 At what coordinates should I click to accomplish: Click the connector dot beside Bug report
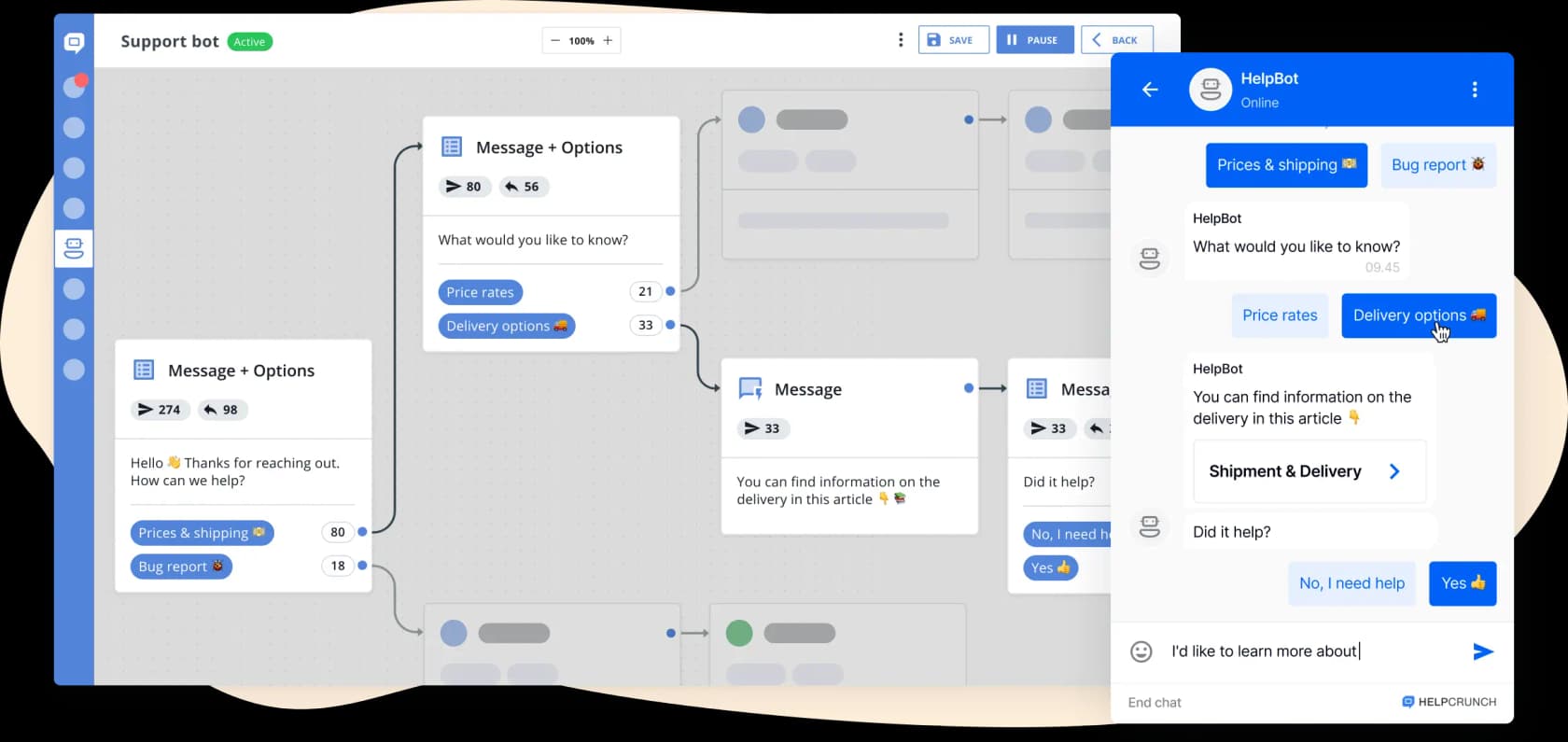(x=362, y=566)
